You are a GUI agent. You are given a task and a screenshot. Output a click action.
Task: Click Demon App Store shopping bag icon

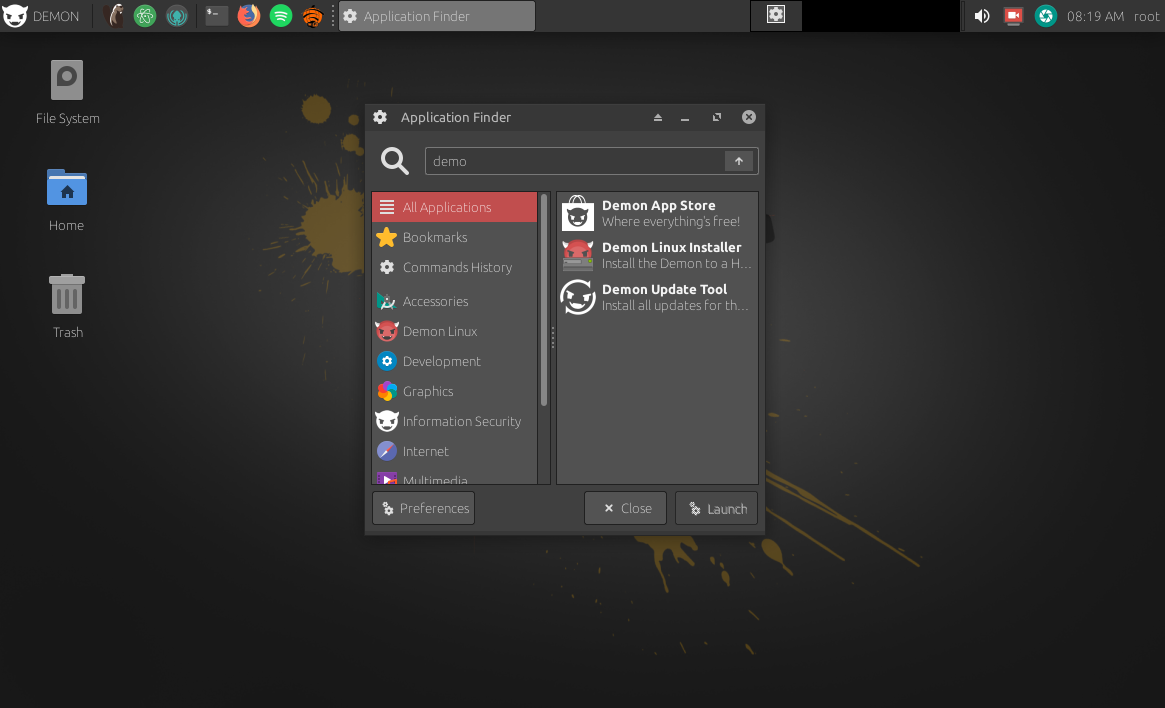tap(577, 213)
